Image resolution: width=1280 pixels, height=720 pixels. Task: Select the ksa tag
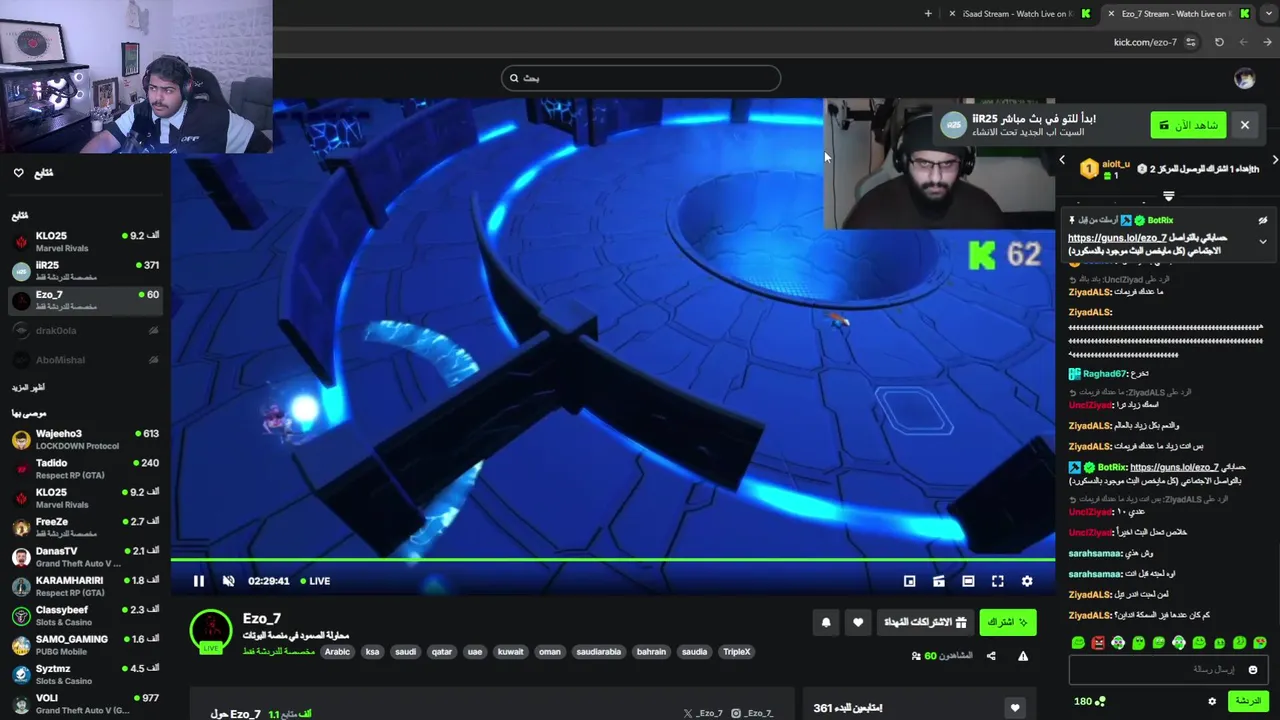(x=372, y=652)
